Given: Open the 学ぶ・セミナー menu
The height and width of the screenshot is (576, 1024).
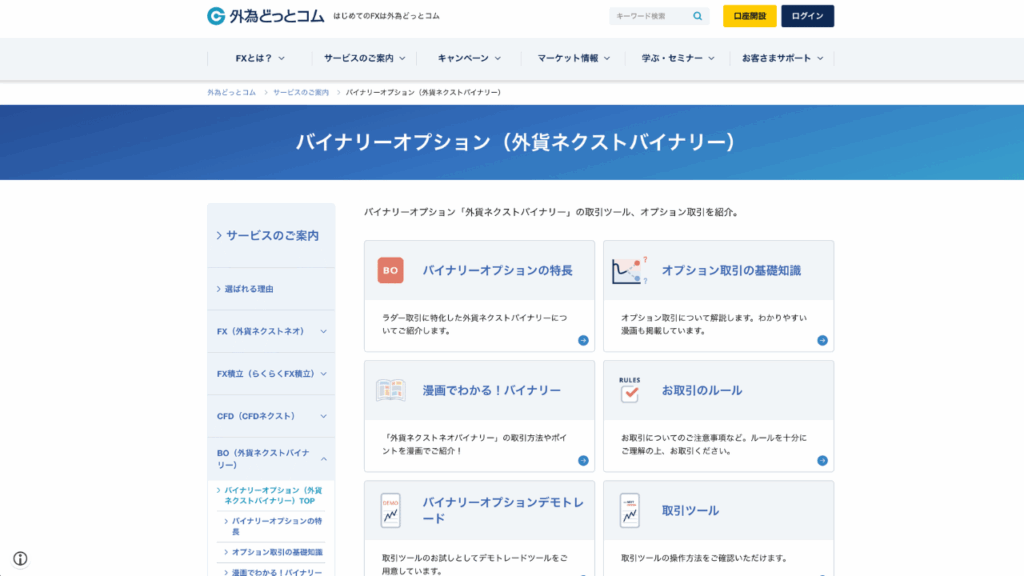Looking at the screenshot, I should (x=678, y=58).
